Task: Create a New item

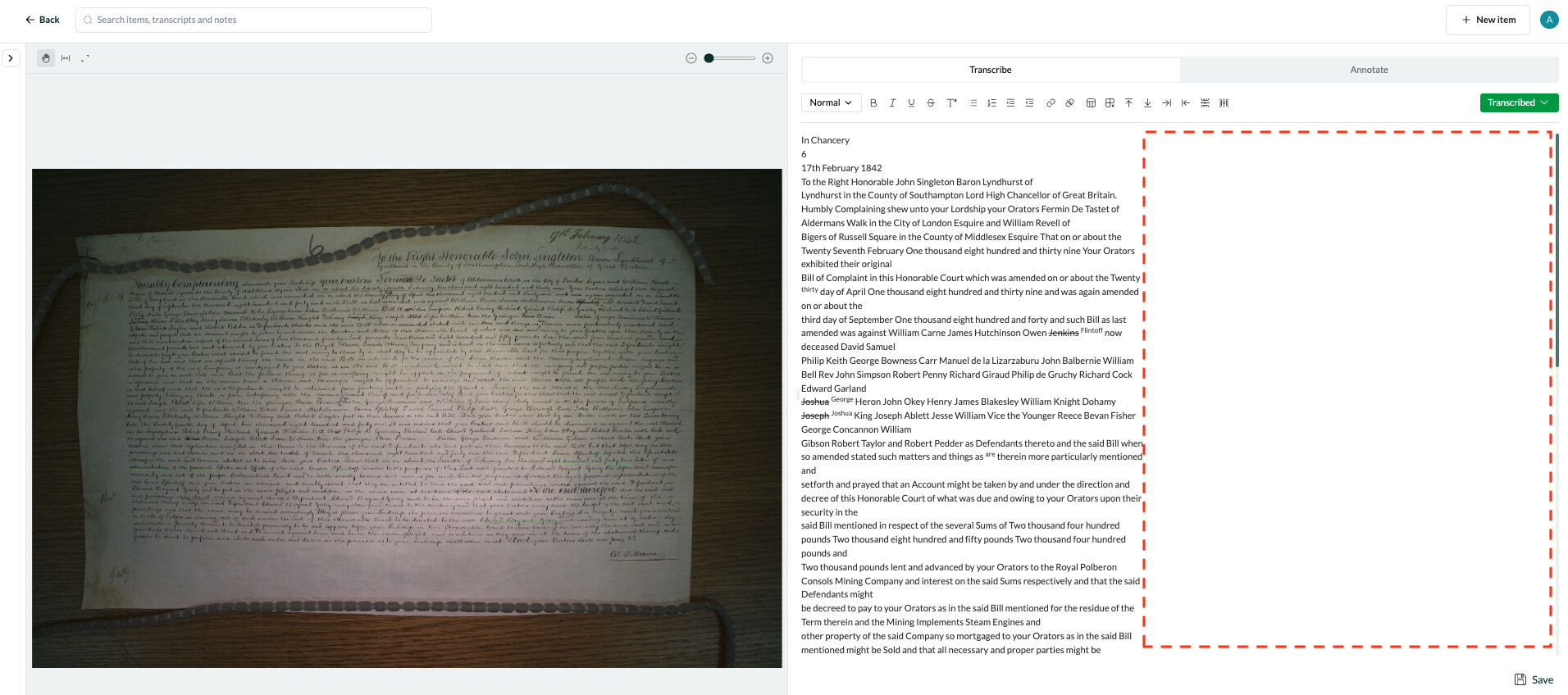Action: (1488, 20)
